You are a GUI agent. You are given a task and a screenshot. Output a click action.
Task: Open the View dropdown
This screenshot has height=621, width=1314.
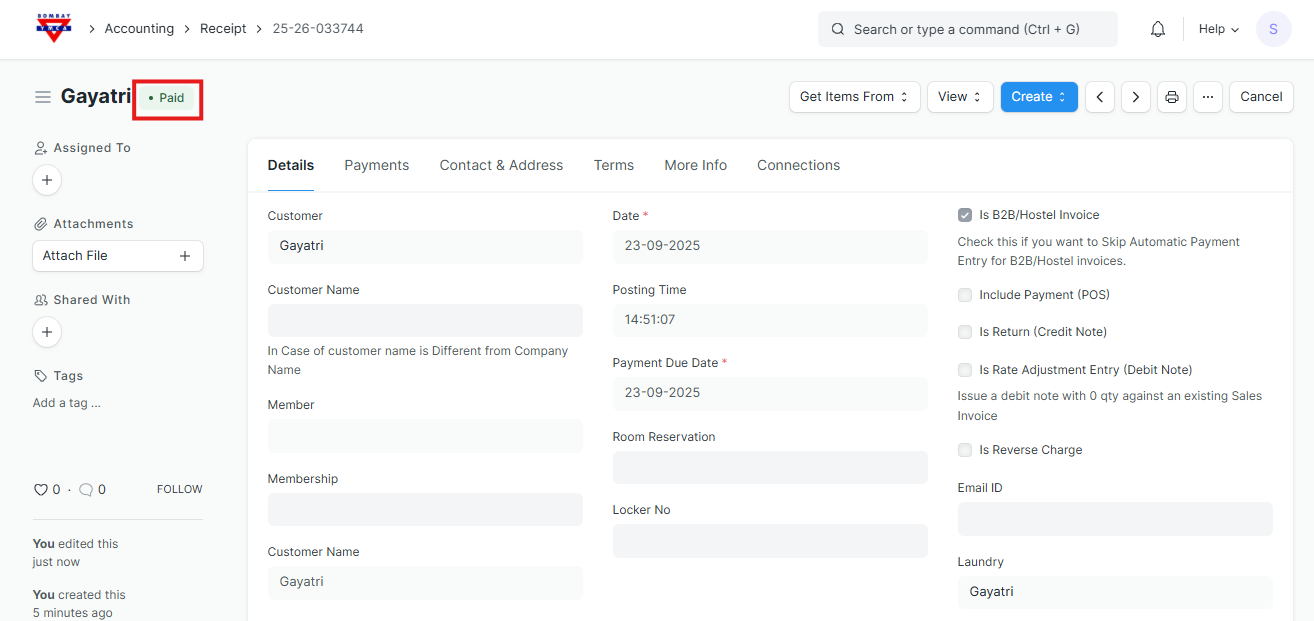[960, 97]
